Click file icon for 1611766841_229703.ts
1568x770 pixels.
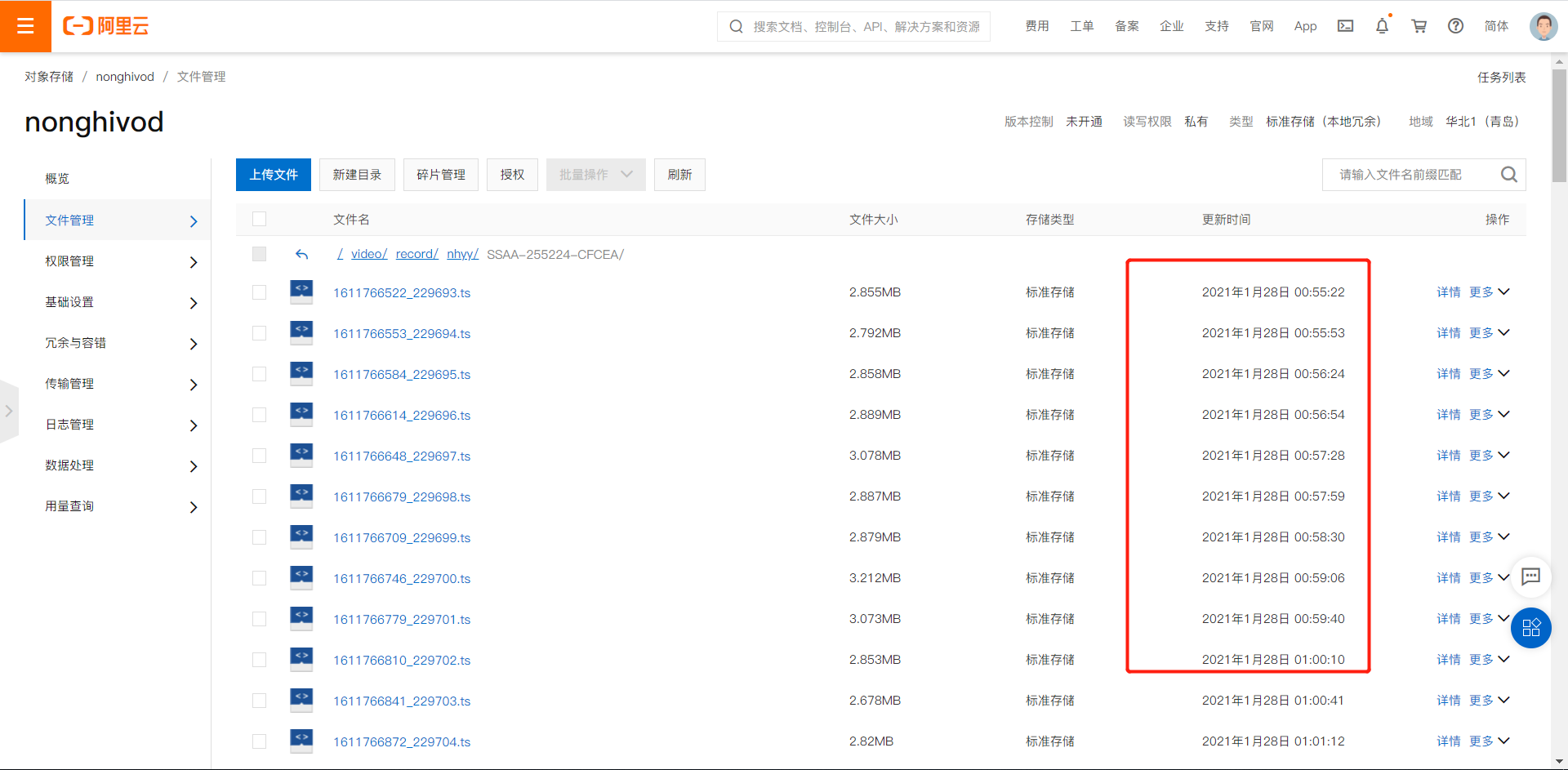[301, 700]
